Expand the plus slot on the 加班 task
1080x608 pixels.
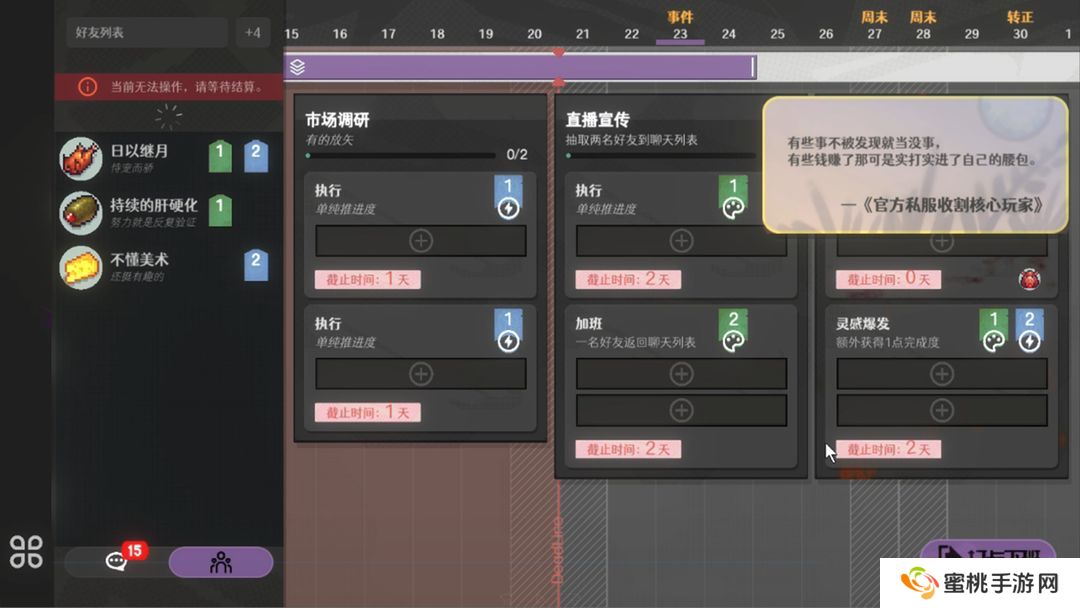point(681,373)
